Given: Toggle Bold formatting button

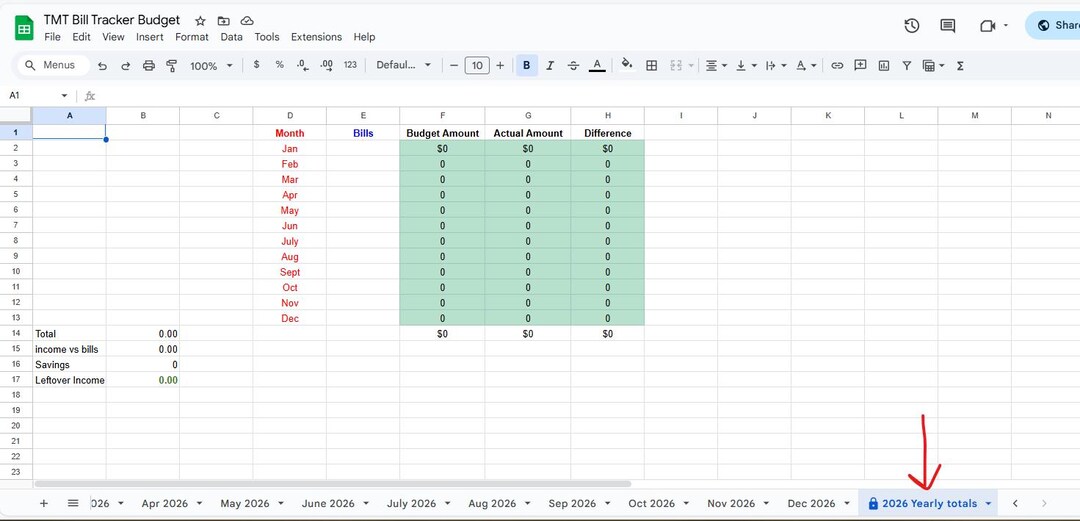Looking at the screenshot, I should [526, 65].
